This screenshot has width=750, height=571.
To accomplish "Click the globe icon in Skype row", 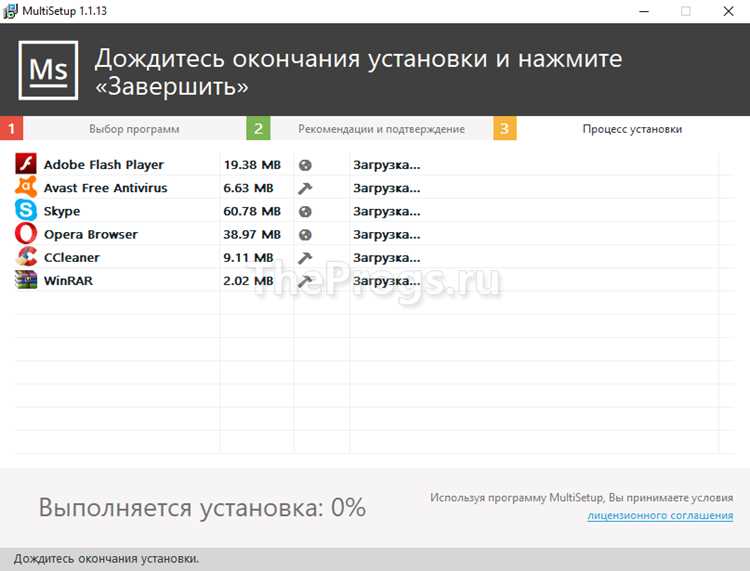I will pyautogui.click(x=305, y=211).
